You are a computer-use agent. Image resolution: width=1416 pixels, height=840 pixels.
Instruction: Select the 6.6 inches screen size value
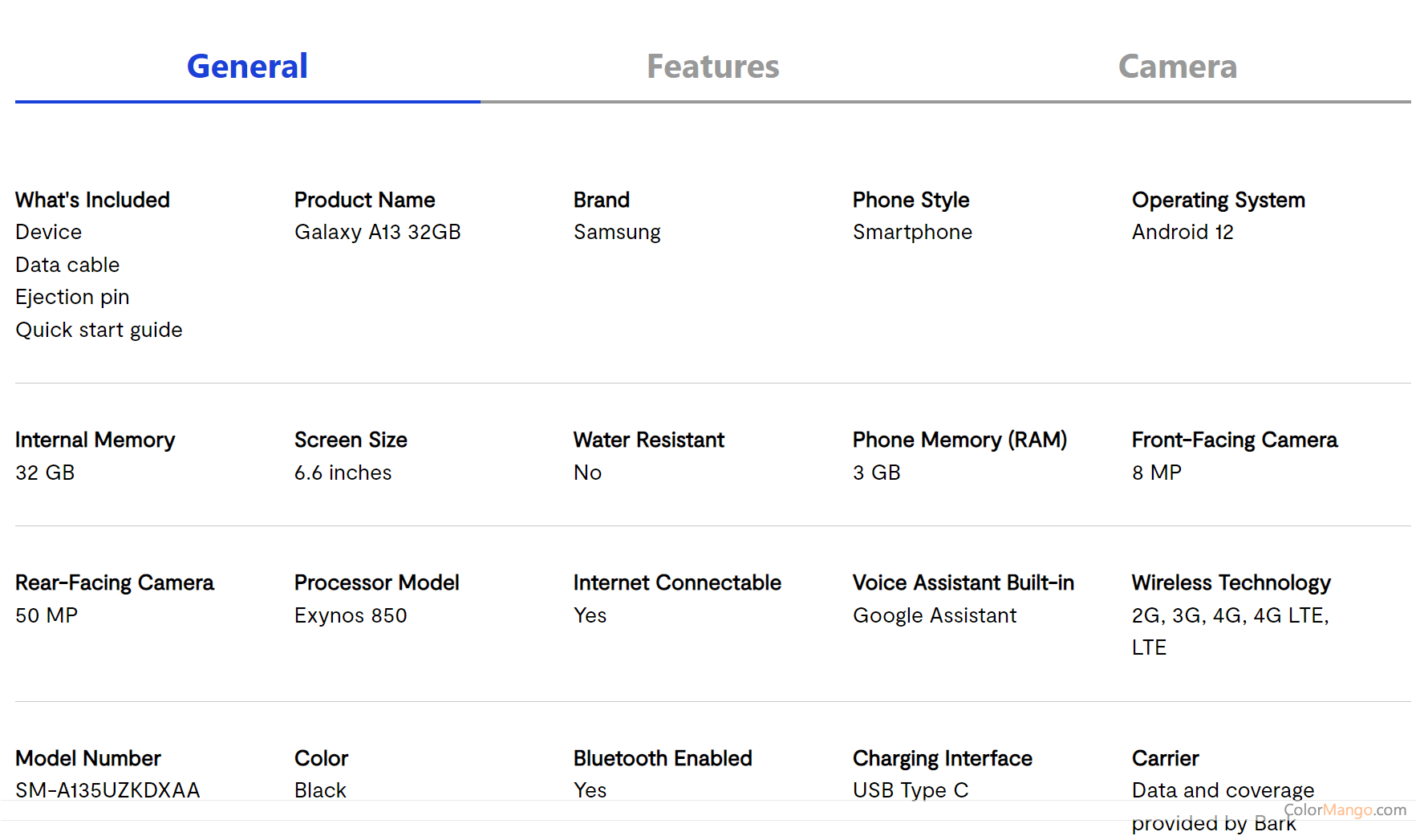[x=343, y=473]
